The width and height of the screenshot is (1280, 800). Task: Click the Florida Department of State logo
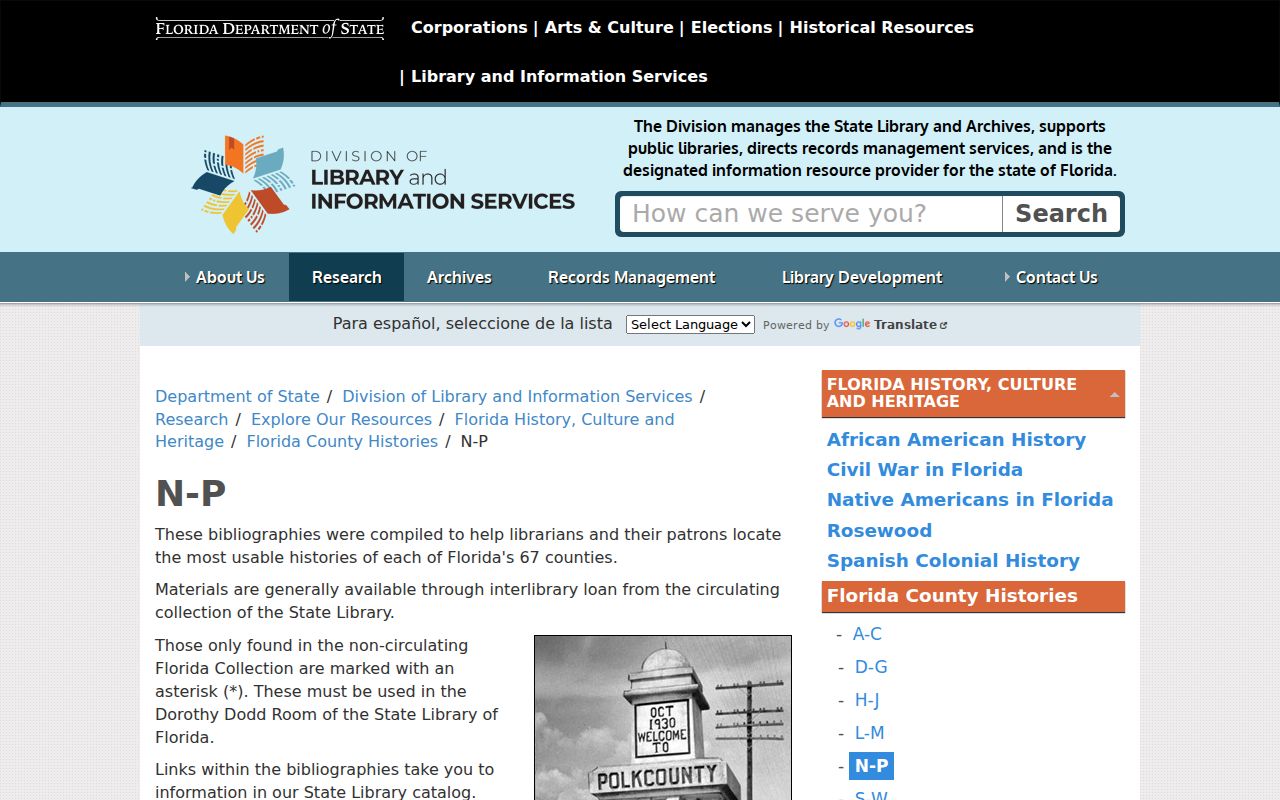270,29
